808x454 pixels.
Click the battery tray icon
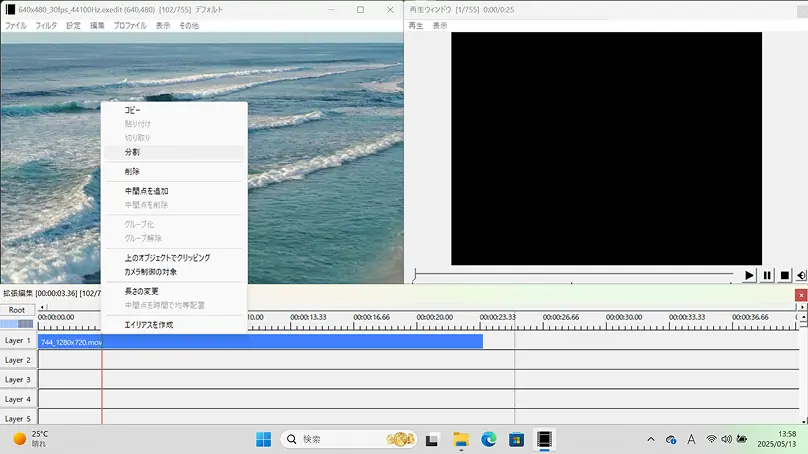point(742,439)
